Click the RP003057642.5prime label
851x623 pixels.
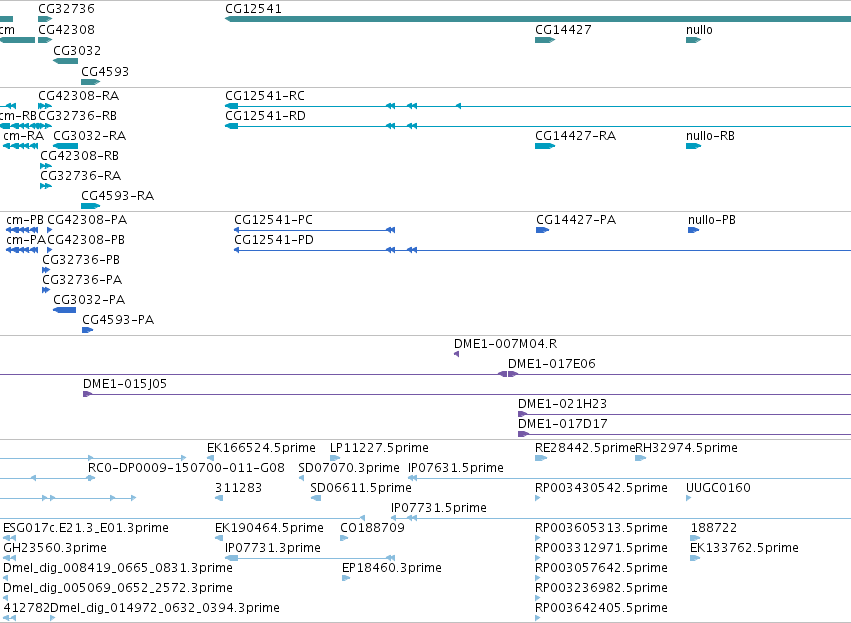[601, 568]
